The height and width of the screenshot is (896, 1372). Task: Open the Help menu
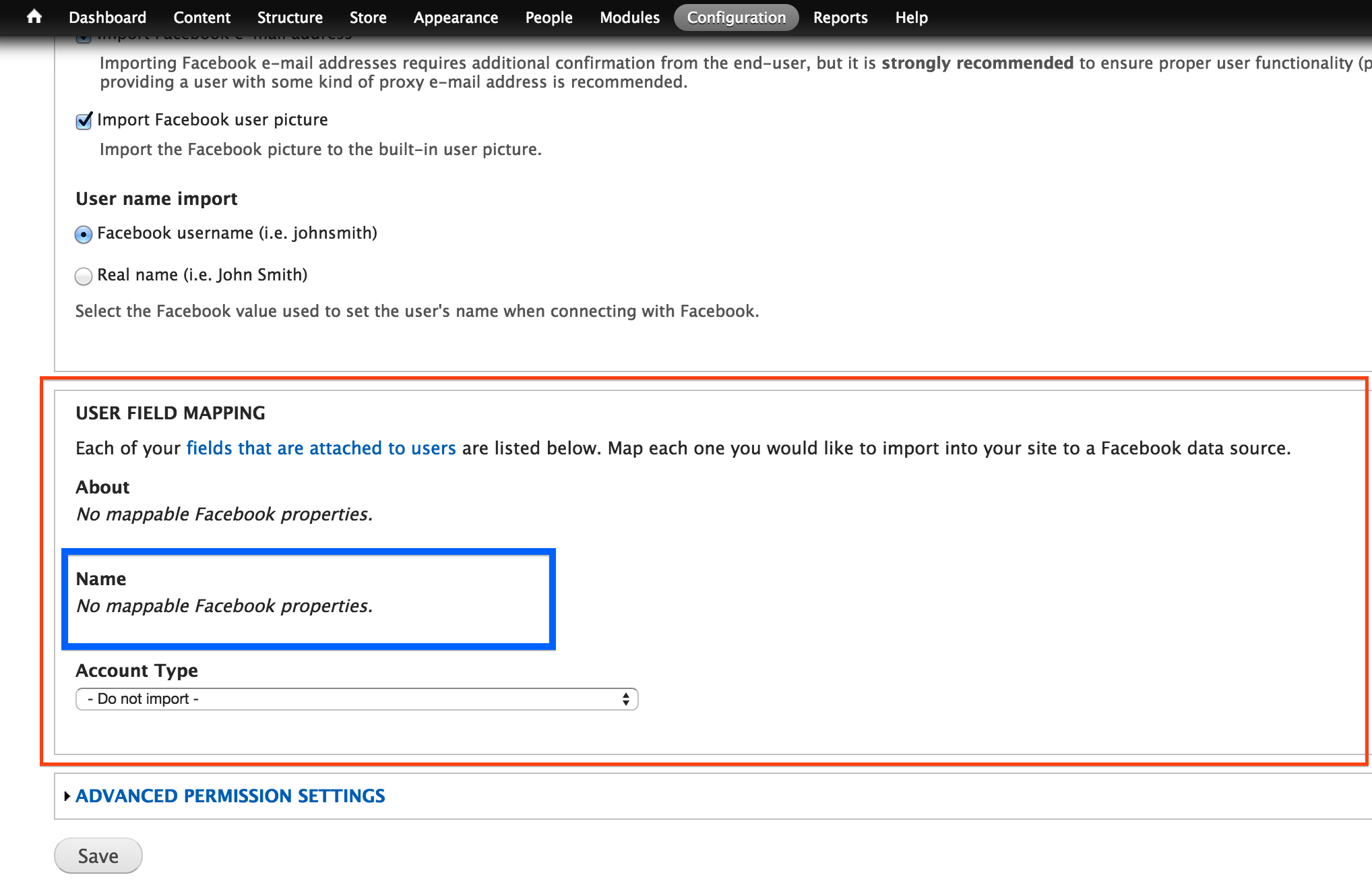911,18
